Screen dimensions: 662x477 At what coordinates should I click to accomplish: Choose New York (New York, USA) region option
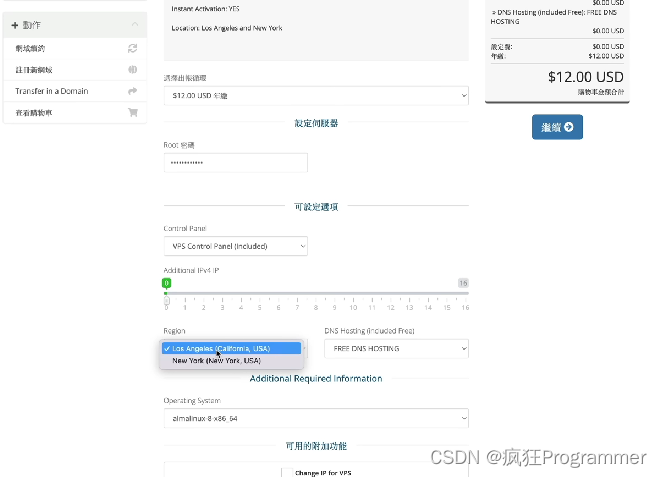coord(216,360)
